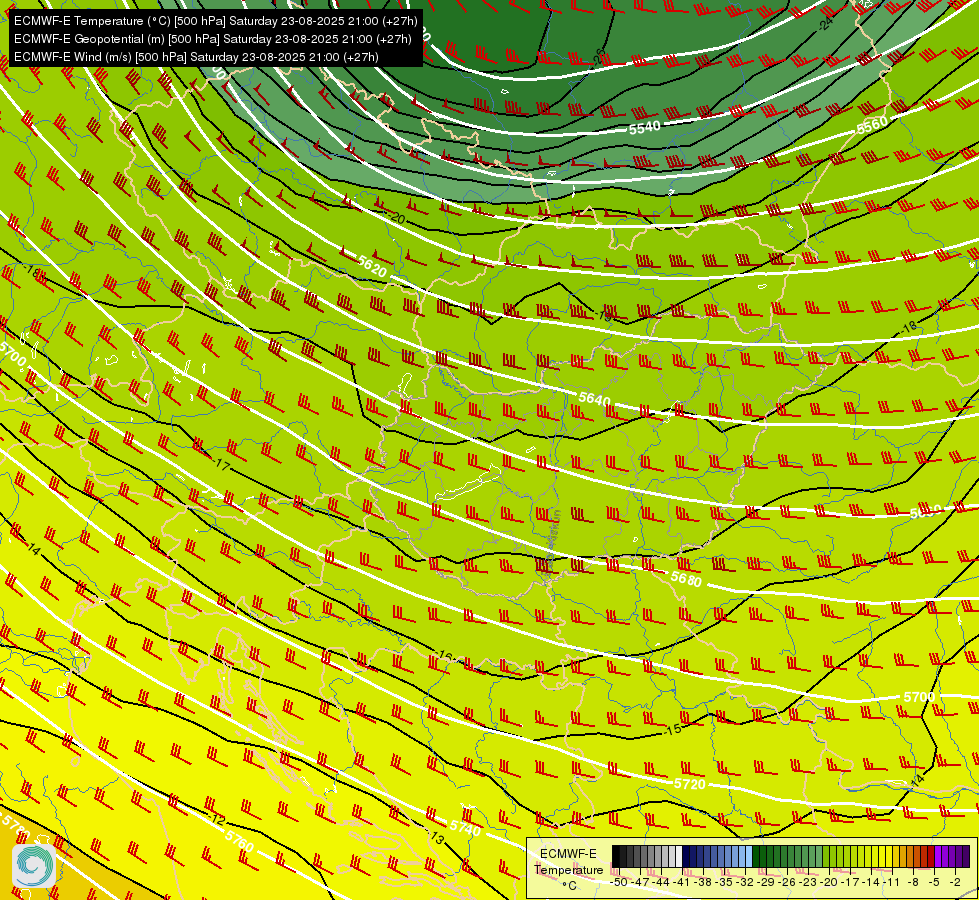Click the -16 isotherm label on the map
Screen dimensions: 979x900
tap(445, 655)
